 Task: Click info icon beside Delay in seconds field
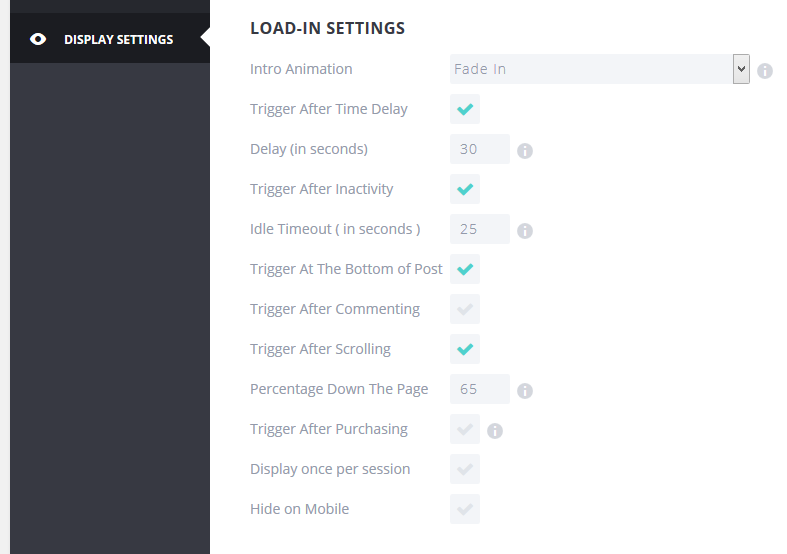525,151
